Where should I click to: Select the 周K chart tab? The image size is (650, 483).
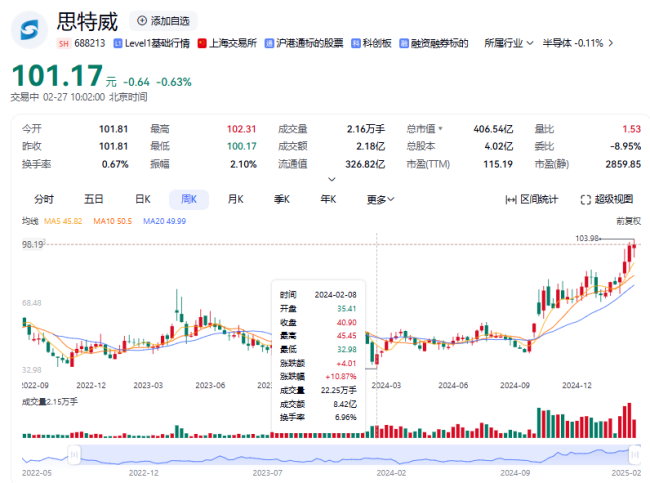click(x=189, y=199)
